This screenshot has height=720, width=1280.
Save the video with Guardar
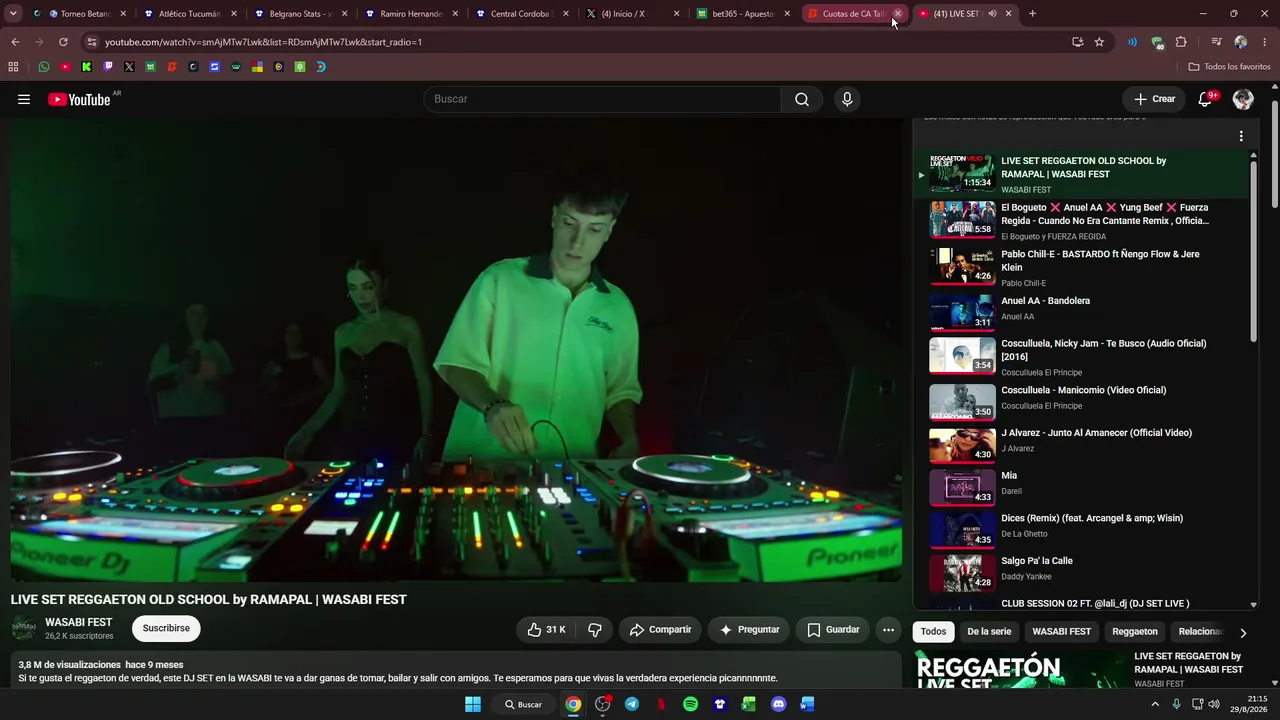pos(833,630)
